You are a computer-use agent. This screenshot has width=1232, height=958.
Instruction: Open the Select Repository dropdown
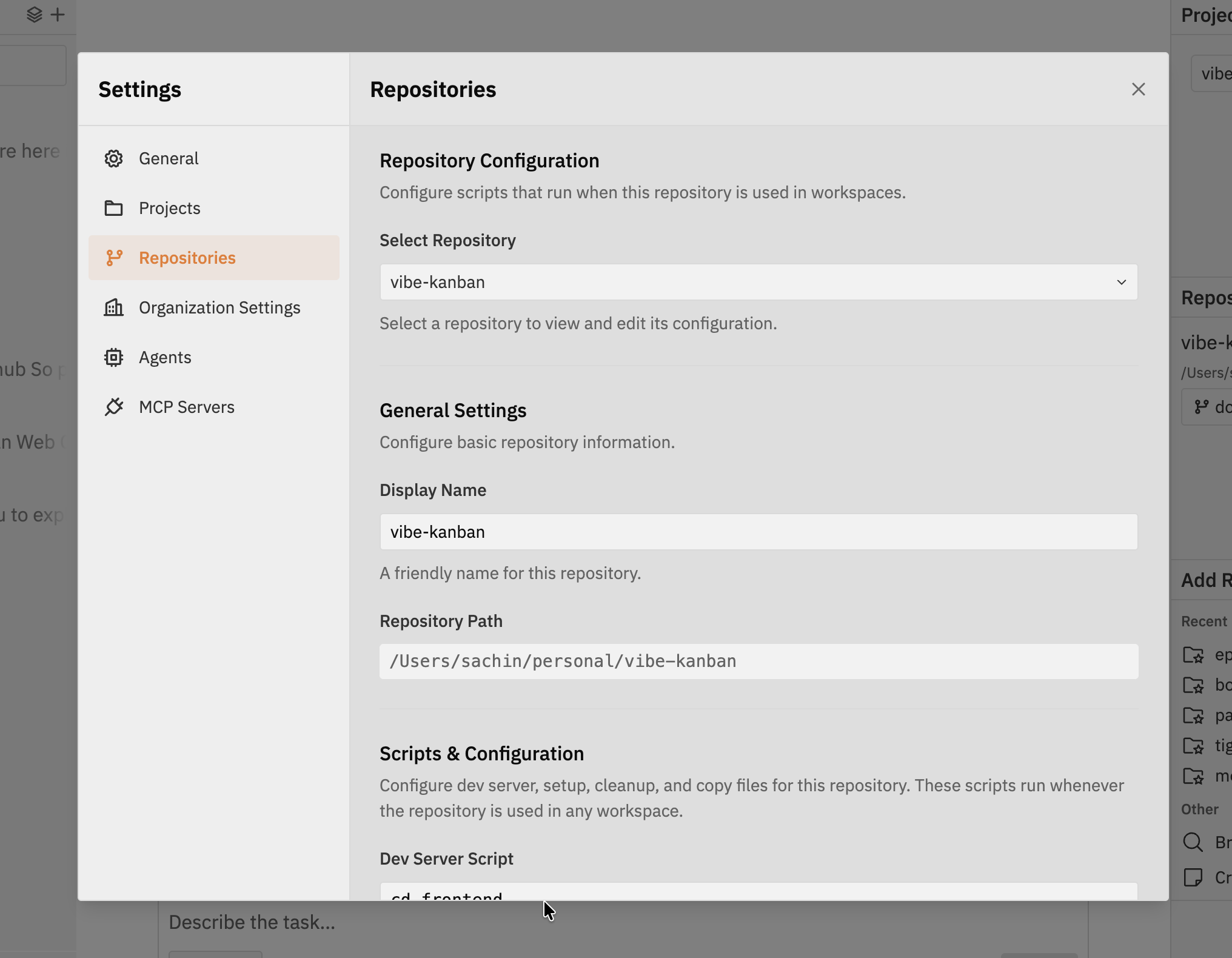pos(758,282)
